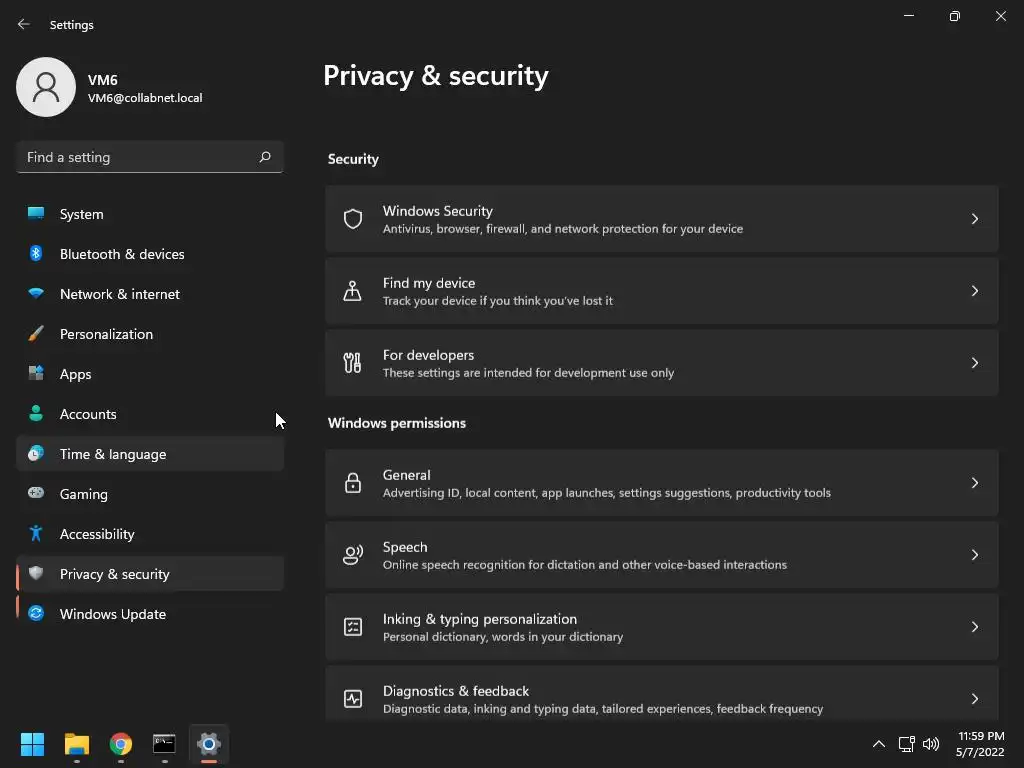The width and height of the screenshot is (1024, 768).
Task: Click the Inking & typing personalization icon
Action: click(353, 627)
